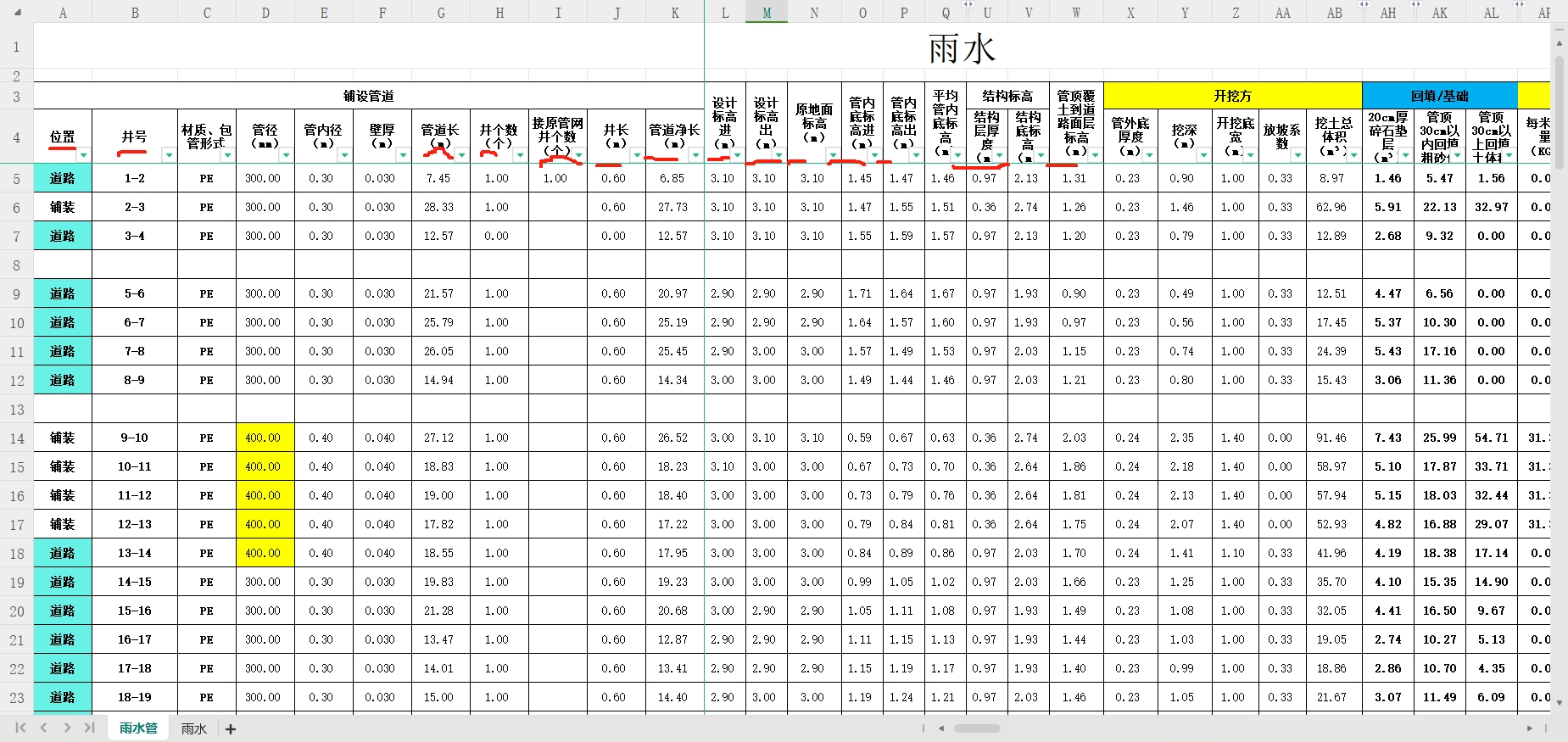
Task: Open the 井号 column filter dropdown
Action: (x=168, y=154)
